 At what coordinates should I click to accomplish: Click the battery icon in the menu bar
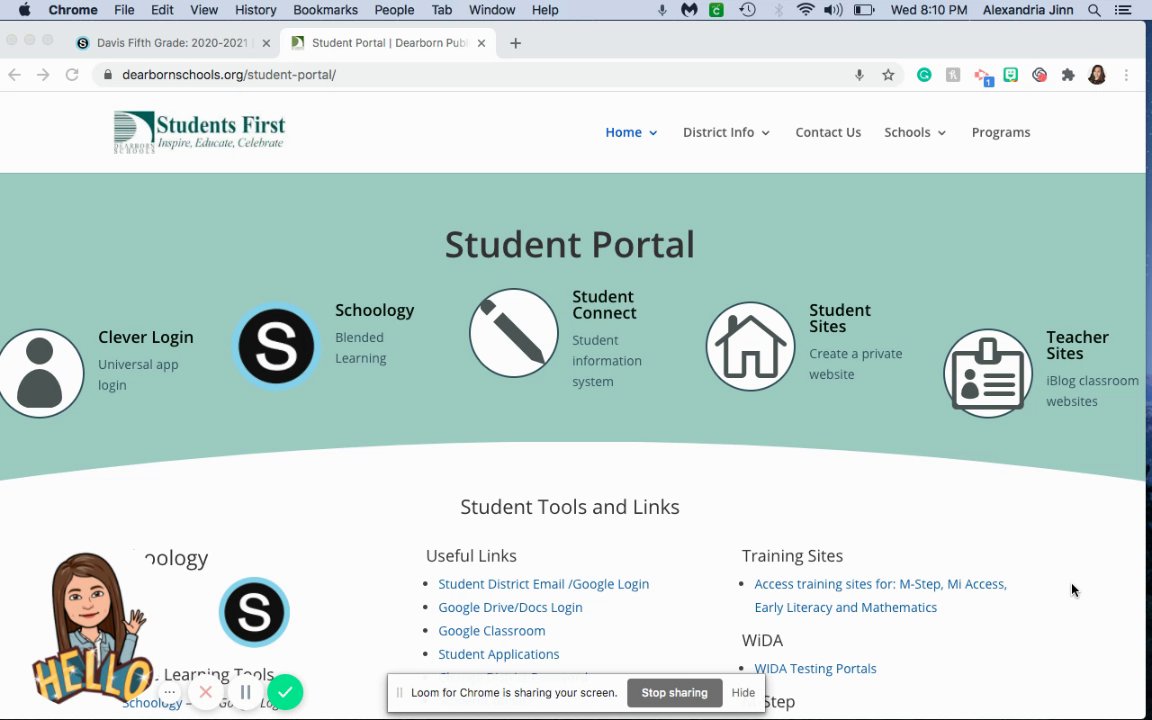click(x=864, y=10)
